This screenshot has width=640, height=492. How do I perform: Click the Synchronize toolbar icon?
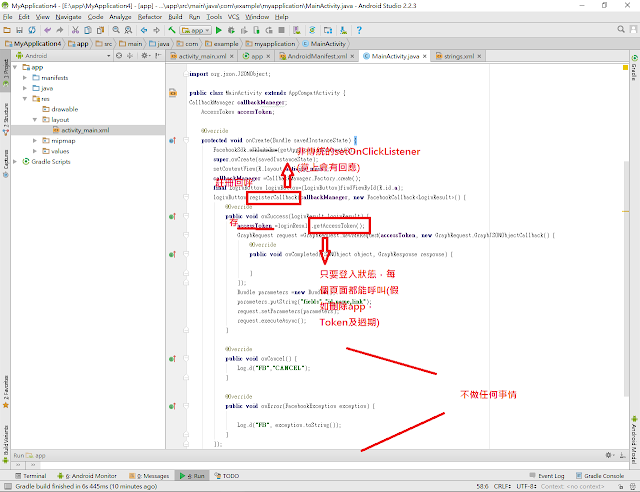click(x=32, y=30)
